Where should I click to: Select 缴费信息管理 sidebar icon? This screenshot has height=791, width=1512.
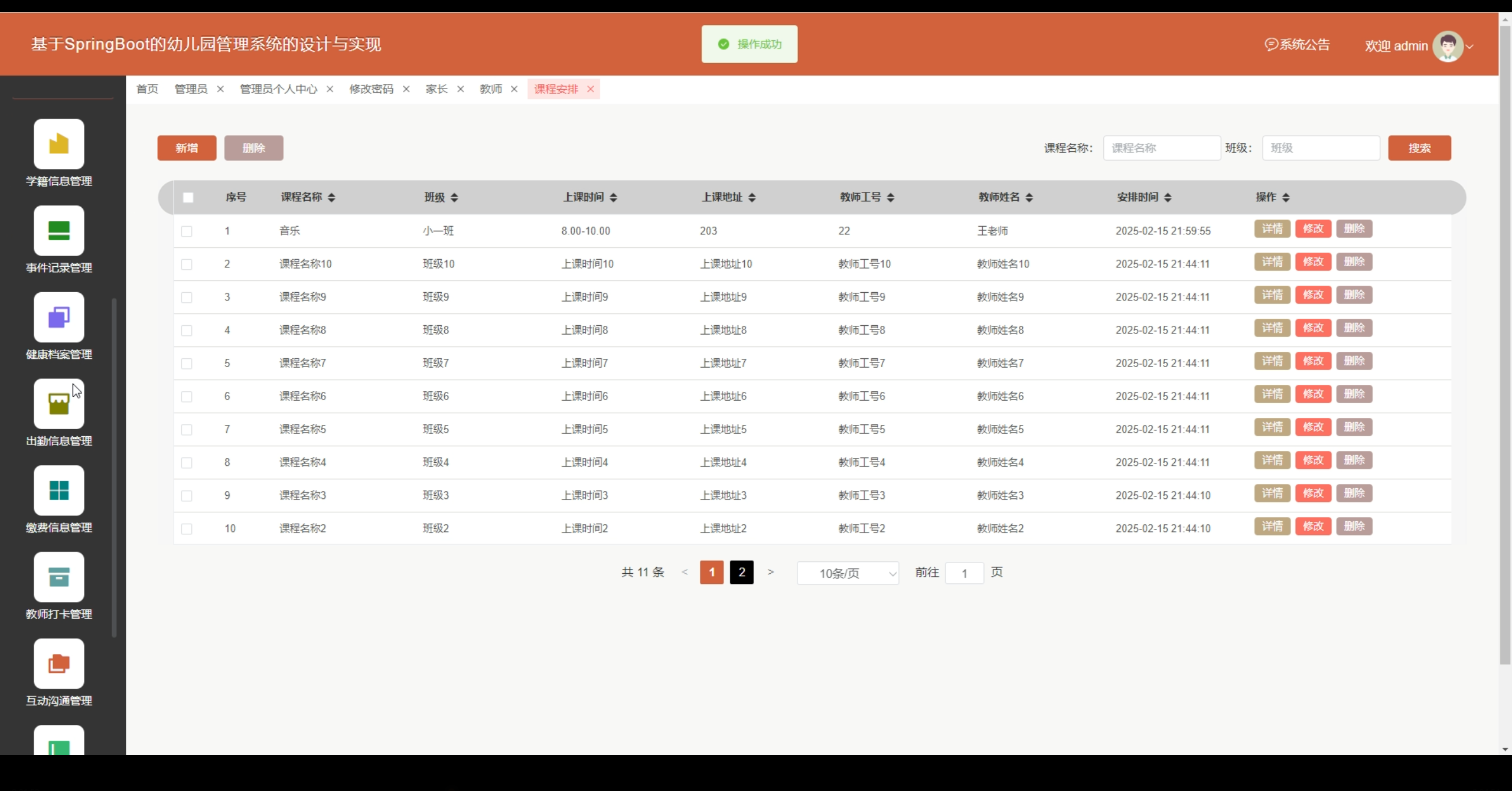59,491
